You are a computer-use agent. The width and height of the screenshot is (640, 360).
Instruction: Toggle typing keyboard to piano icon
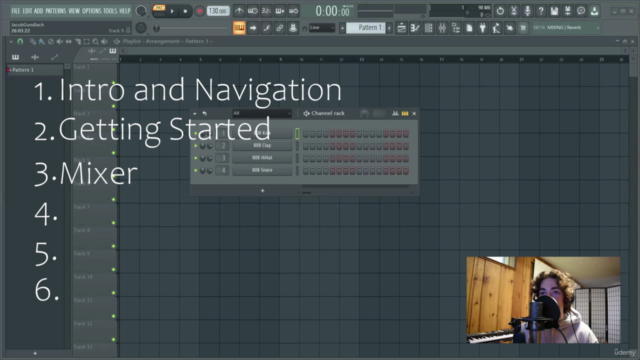click(239, 28)
